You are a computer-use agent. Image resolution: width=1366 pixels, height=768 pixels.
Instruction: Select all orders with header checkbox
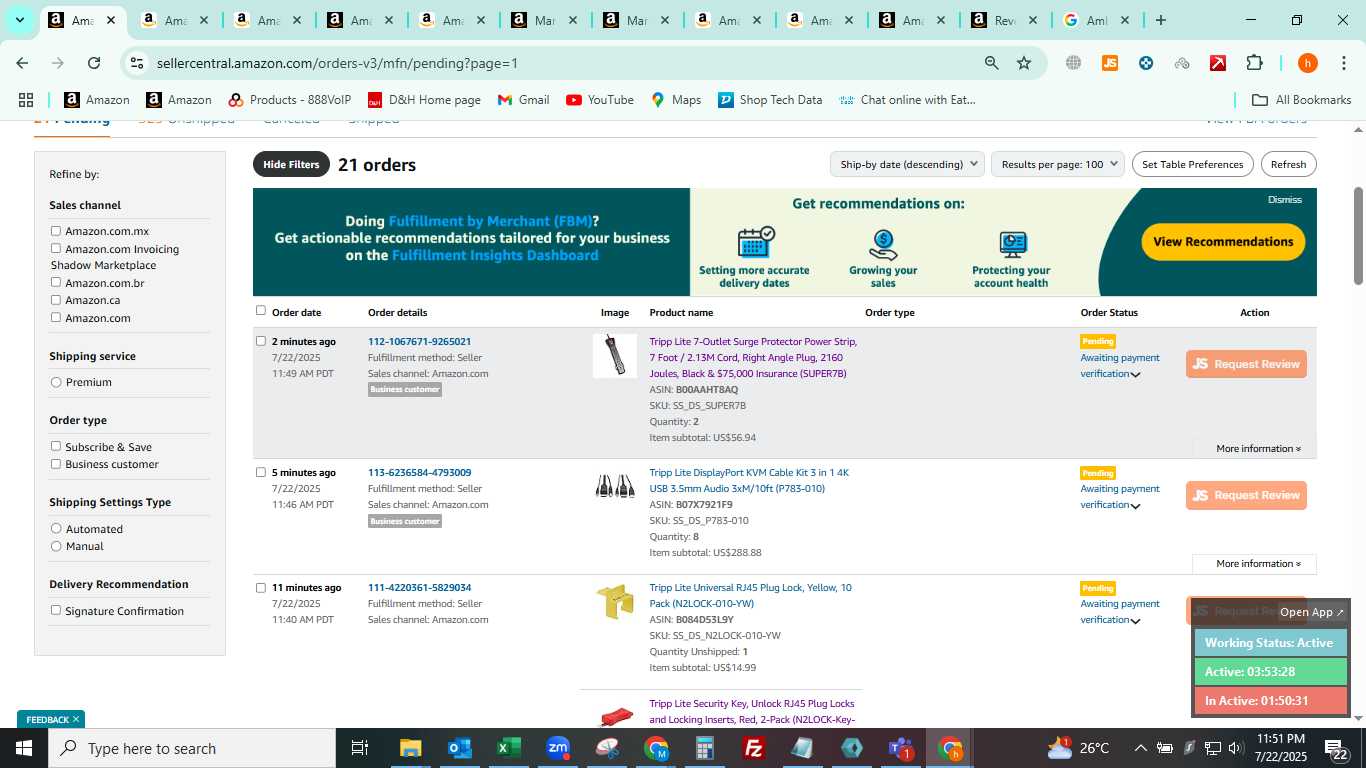click(261, 311)
